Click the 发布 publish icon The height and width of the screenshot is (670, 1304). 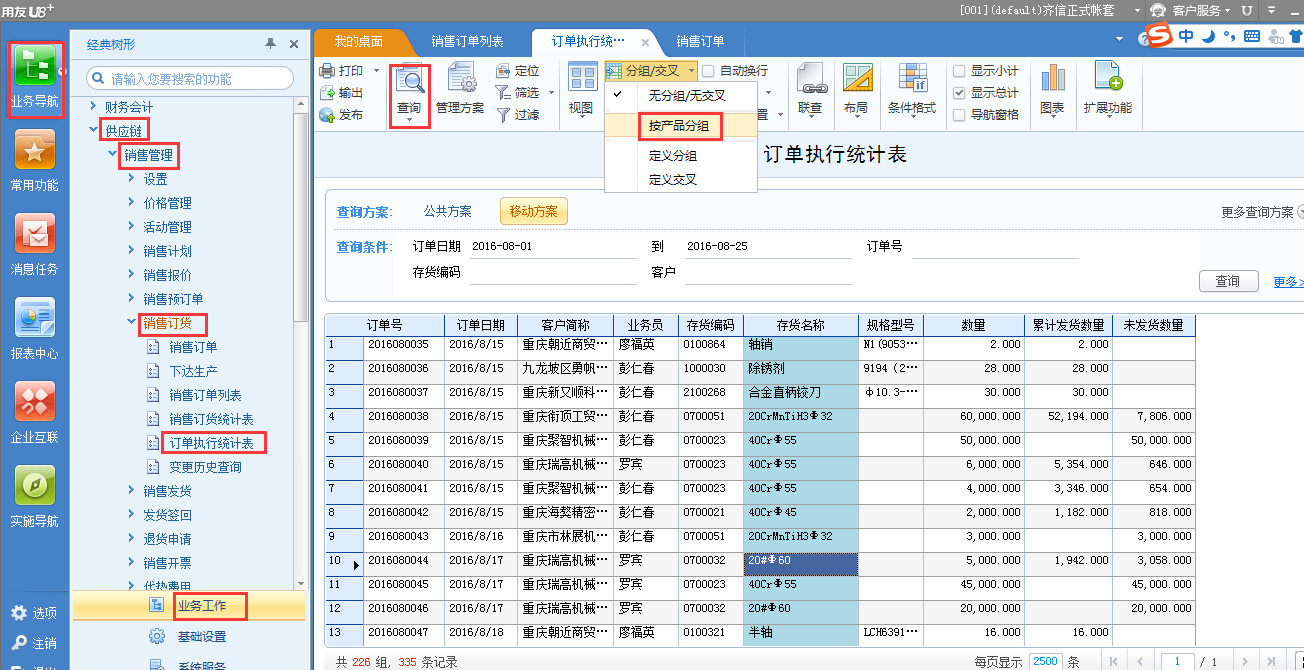tap(327, 115)
